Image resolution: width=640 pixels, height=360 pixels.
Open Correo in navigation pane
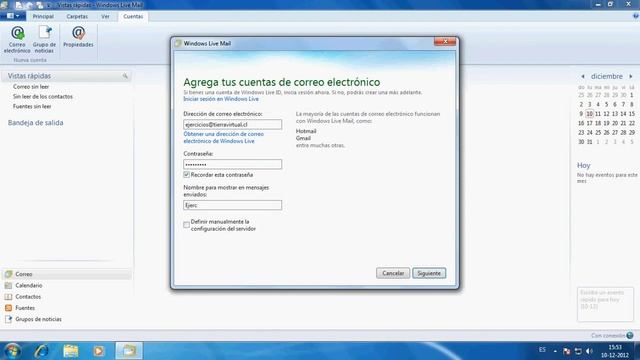point(67,274)
